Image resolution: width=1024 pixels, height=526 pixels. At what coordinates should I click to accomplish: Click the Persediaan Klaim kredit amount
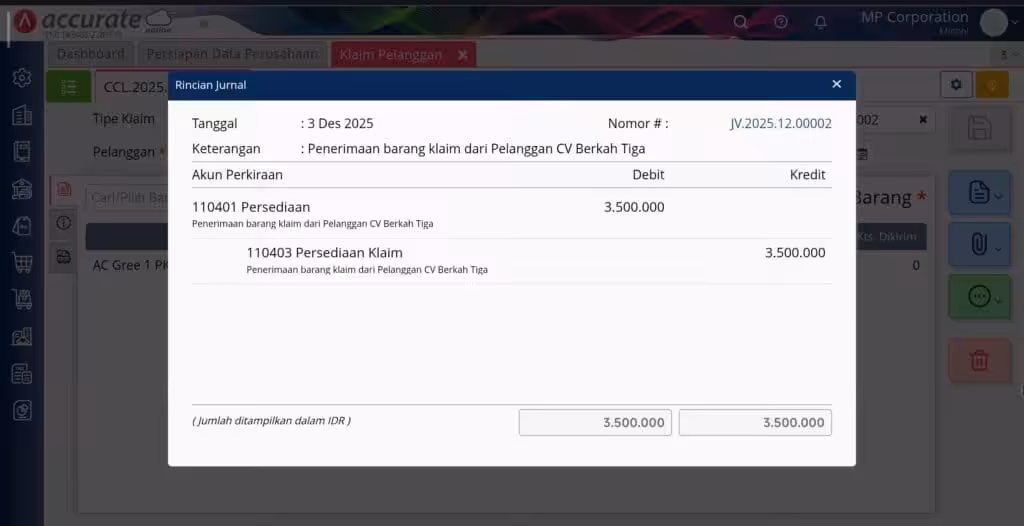click(x=795, y=253)
